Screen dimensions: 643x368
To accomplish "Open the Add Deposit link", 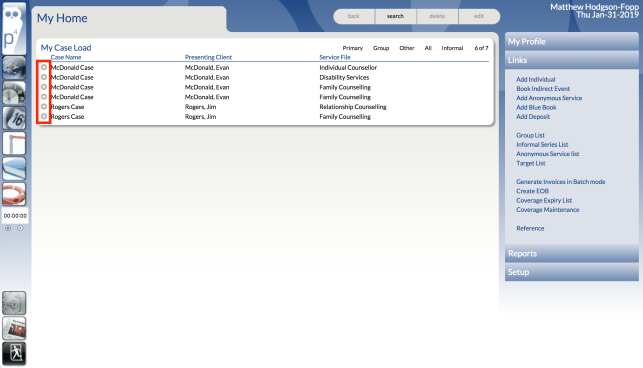I will pos(533,117).
